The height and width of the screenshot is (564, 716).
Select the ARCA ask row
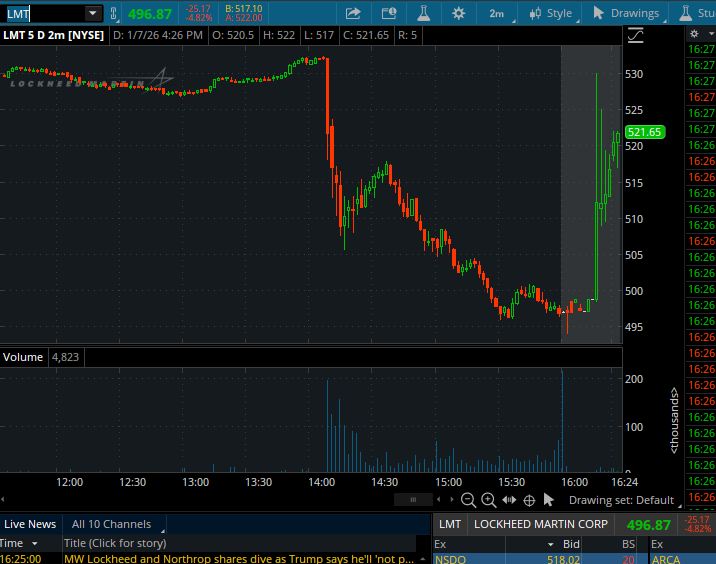coord(683,559)
